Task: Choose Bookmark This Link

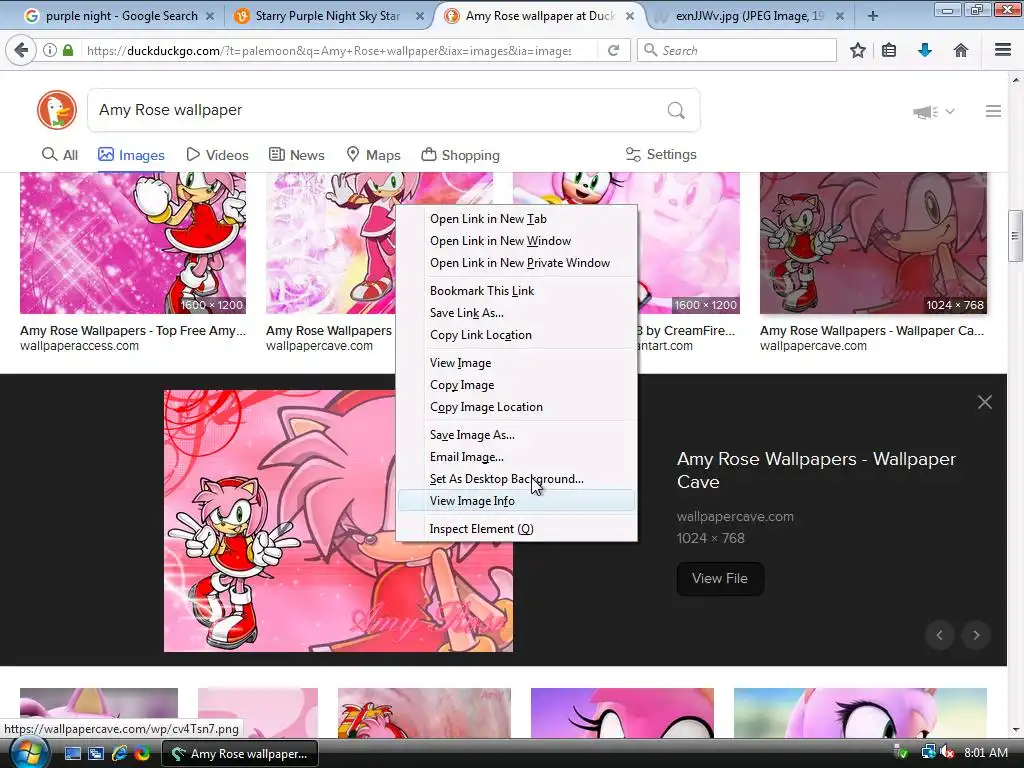Action: click(516, 291)
